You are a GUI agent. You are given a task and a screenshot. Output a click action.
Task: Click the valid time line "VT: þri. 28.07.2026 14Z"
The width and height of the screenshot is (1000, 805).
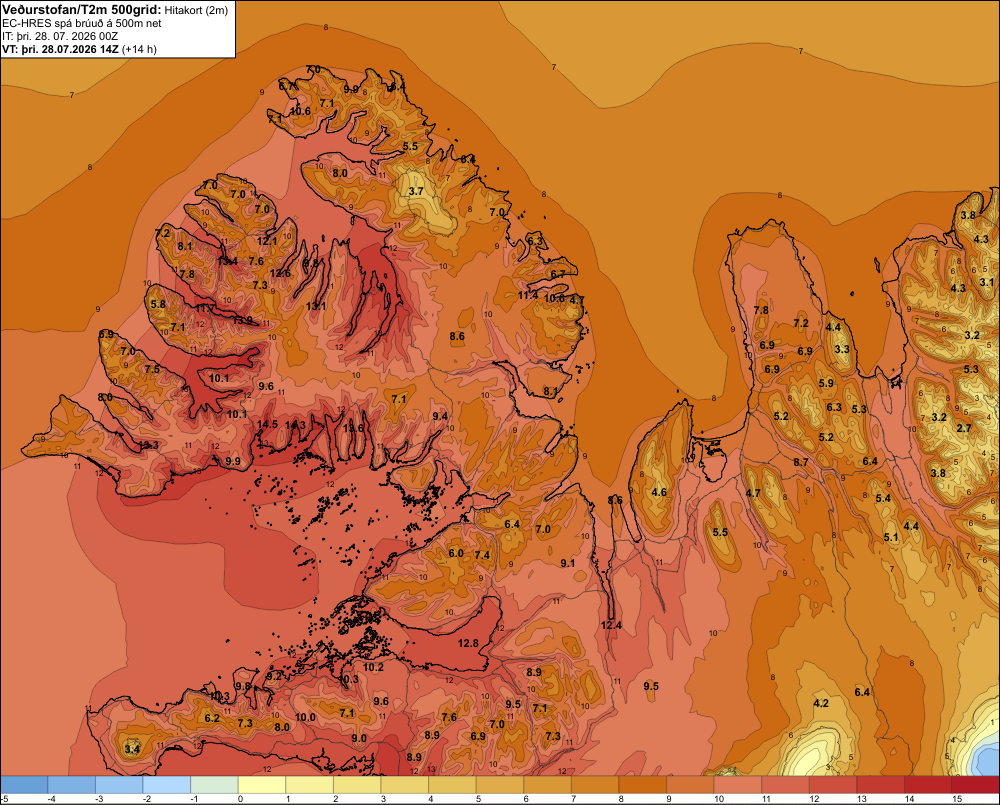point(60,49)
